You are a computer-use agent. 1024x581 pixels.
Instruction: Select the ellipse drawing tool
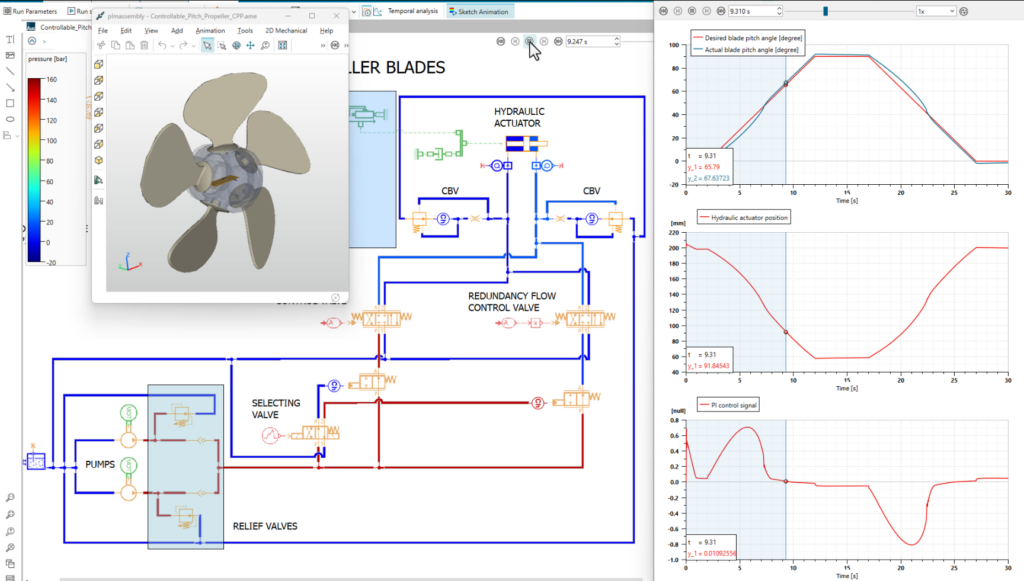pos(10,119)
